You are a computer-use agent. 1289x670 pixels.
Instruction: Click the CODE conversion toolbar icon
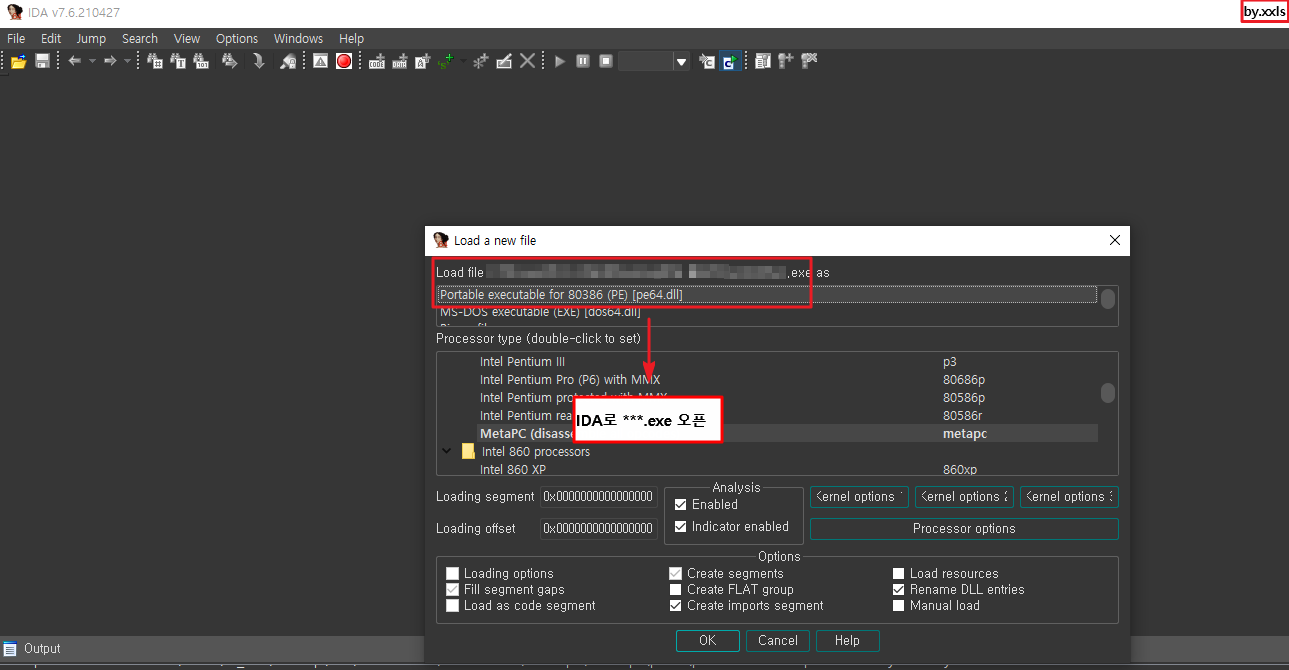[x=377, y=61]
